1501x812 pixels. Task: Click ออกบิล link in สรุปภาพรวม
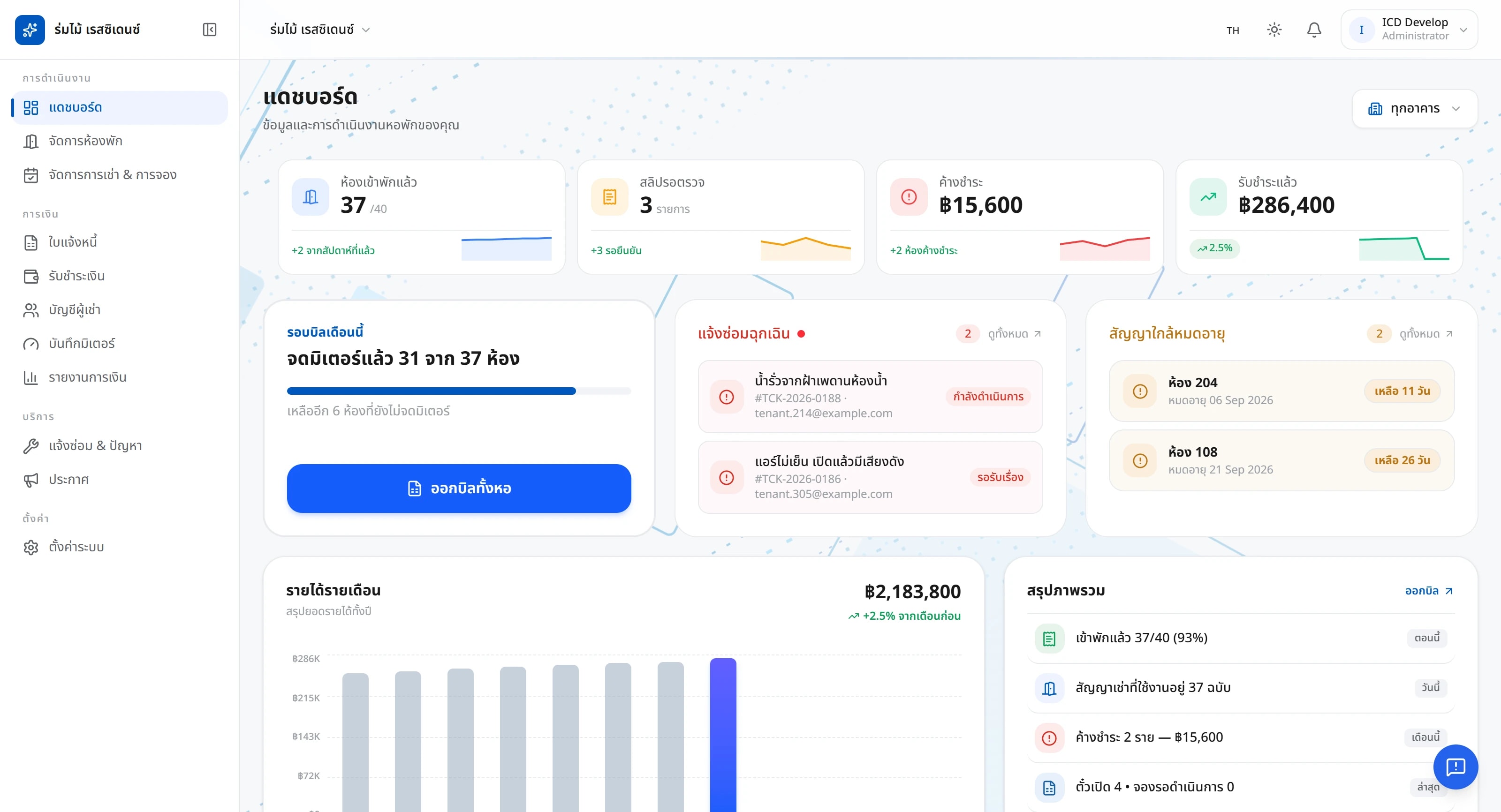pyautogui.click(x=1428, y=591)
